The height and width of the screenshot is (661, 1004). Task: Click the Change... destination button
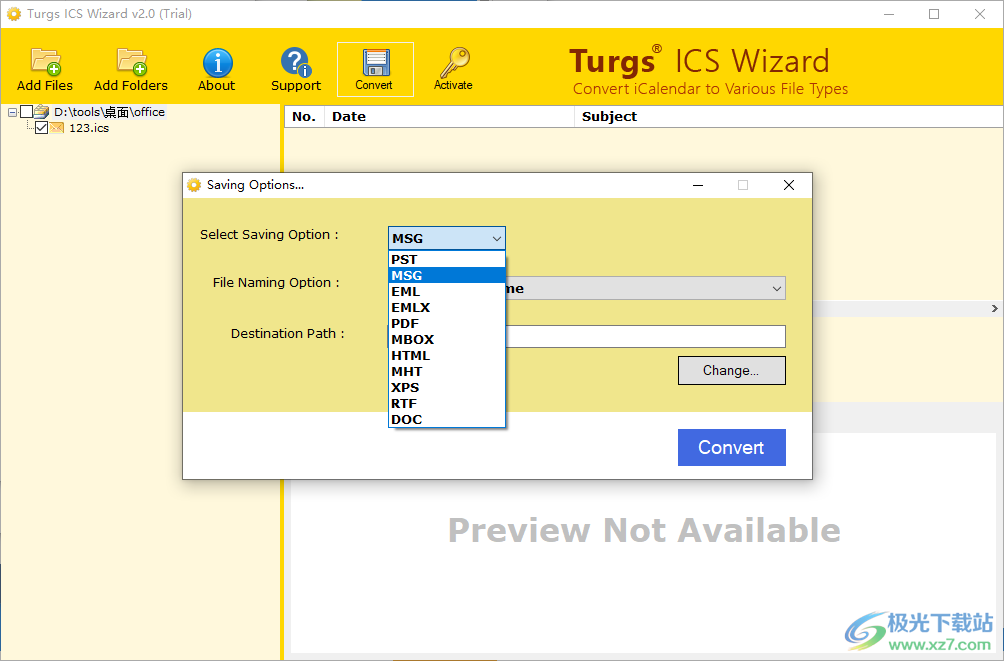pyautogui.click(x=731, y=370)
